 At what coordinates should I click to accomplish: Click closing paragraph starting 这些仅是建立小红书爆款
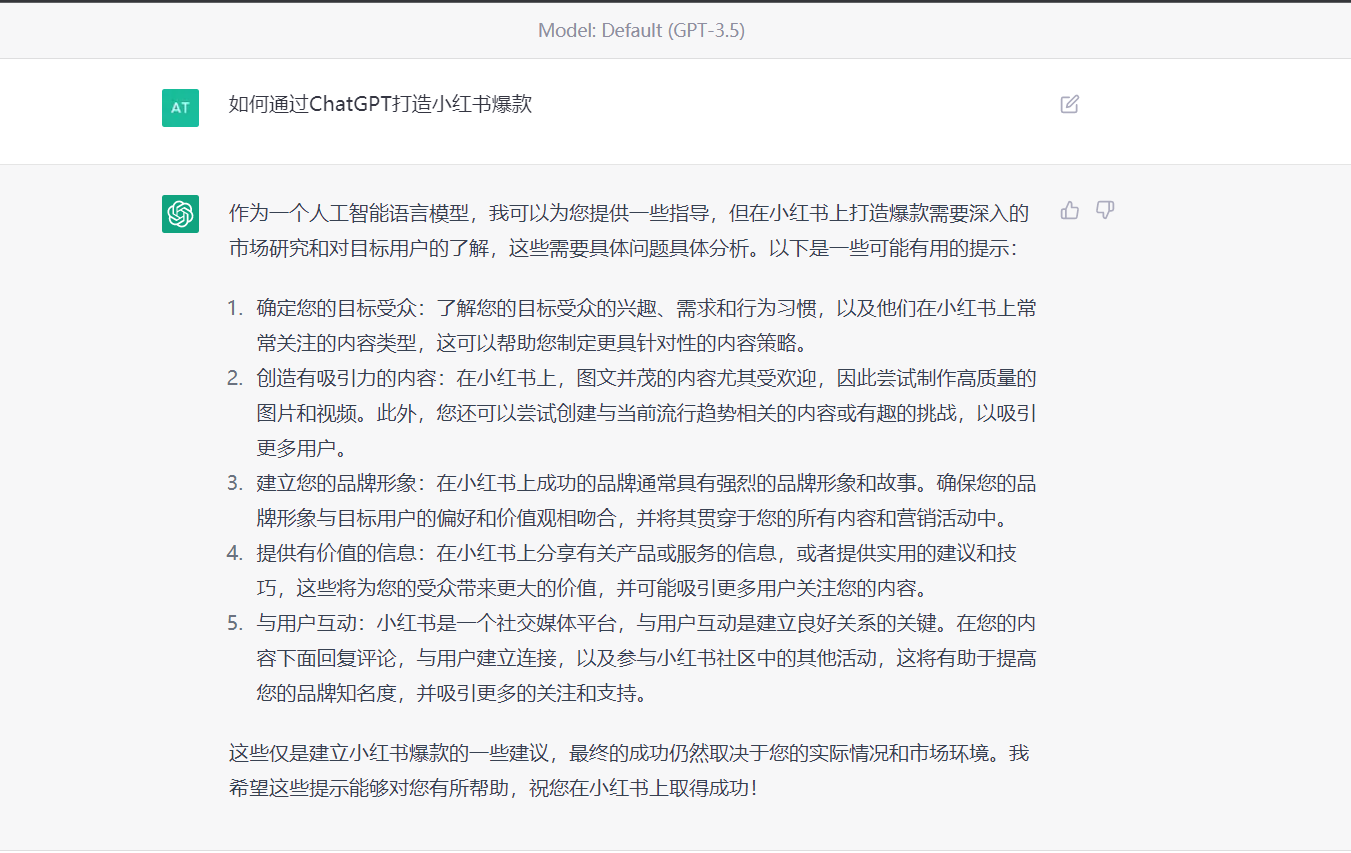pos(628,770)
